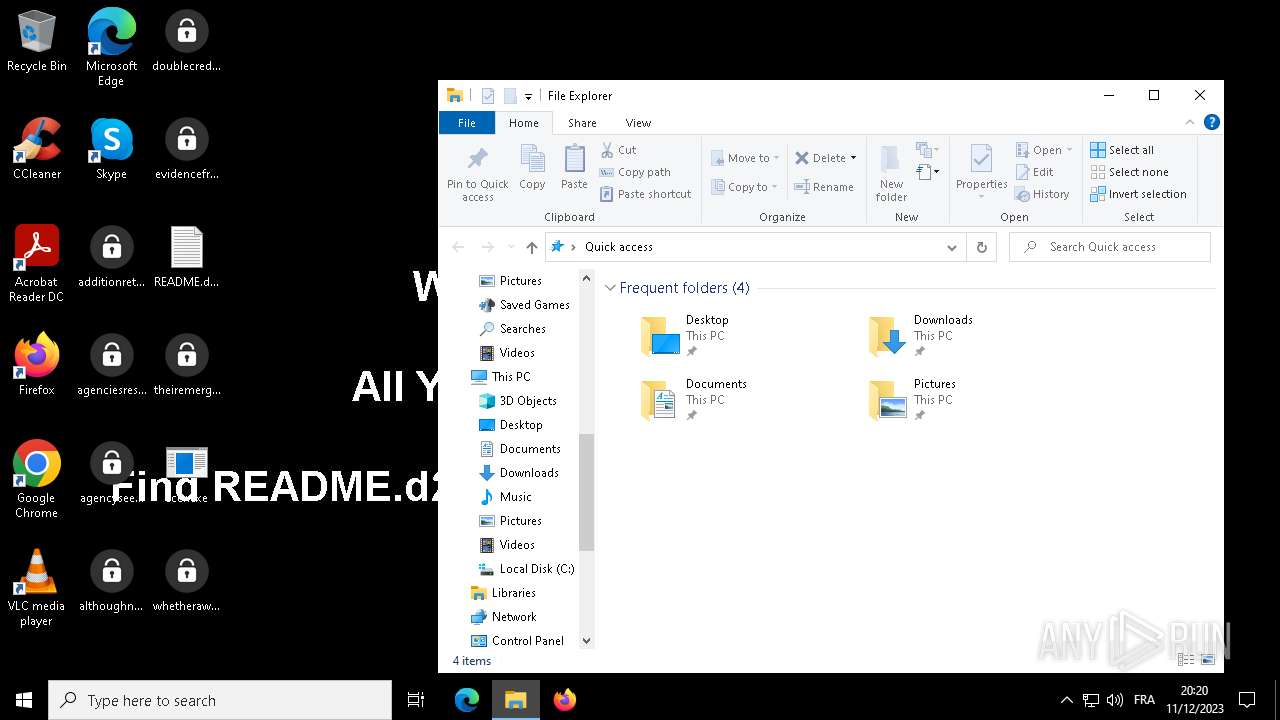Open the Delete dropdown arrow
The height and width of the screenshot is (720, 1280).
(853, 158)
